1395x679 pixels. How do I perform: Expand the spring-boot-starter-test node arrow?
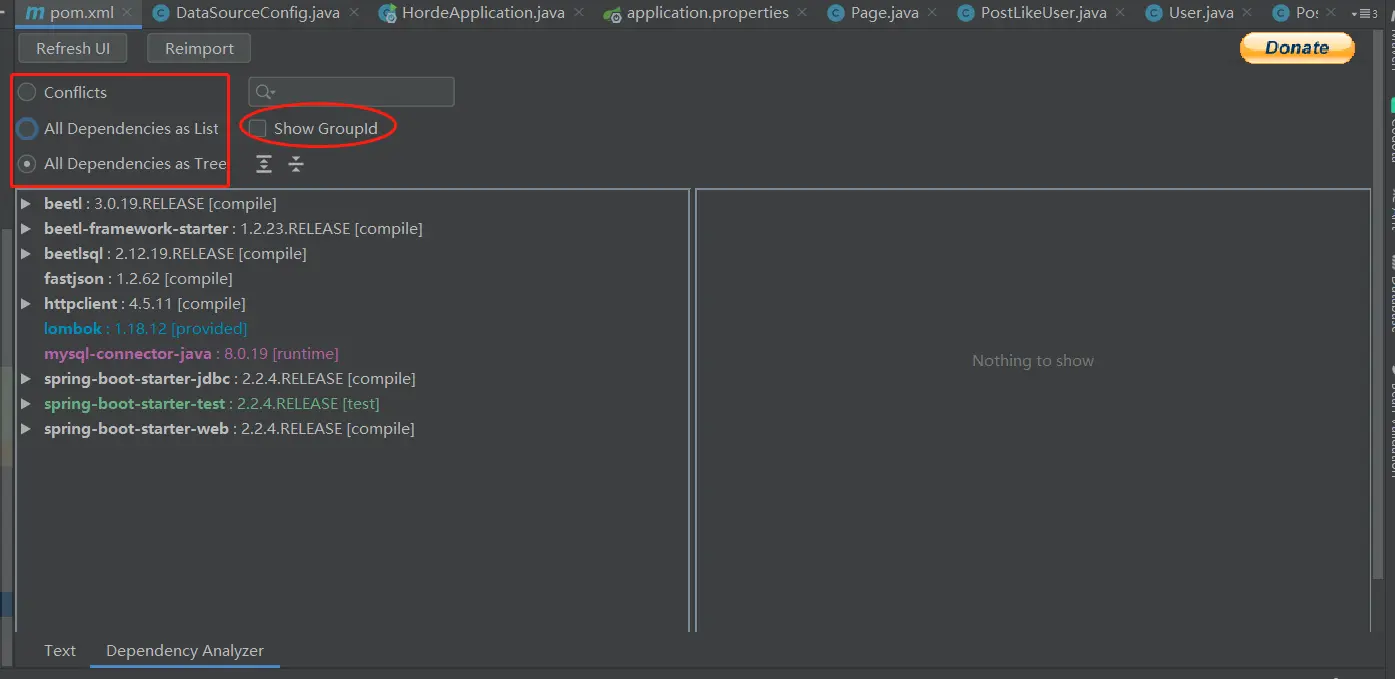point(26,404)
